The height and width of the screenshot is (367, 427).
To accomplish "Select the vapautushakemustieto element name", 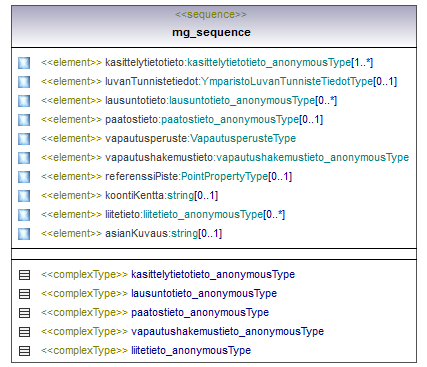I will click(159, 157).
